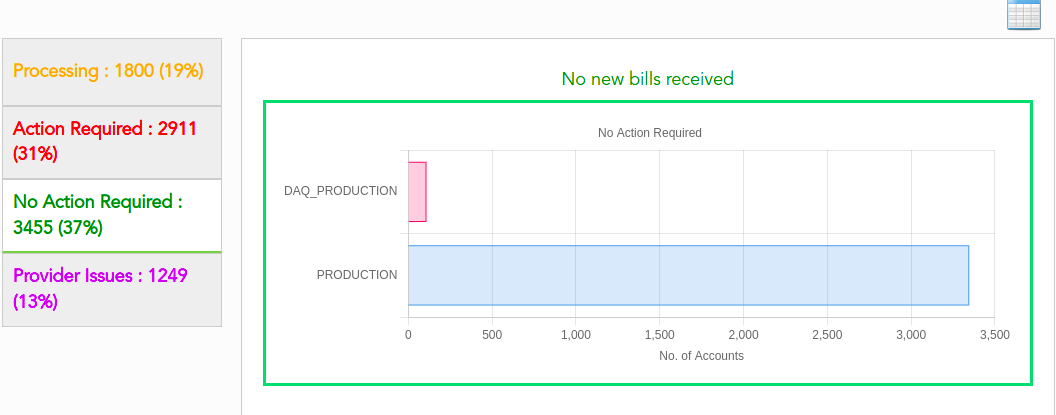Click the 'No Action Required' chart title
Screen dimensions: 1056x415
tap(649, 133)
